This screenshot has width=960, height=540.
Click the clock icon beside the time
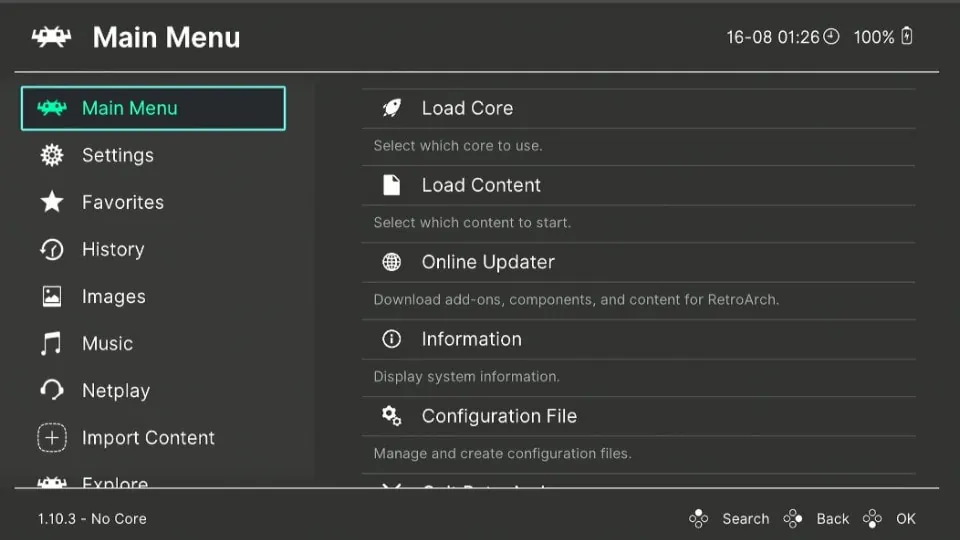[x=831, y=37]
